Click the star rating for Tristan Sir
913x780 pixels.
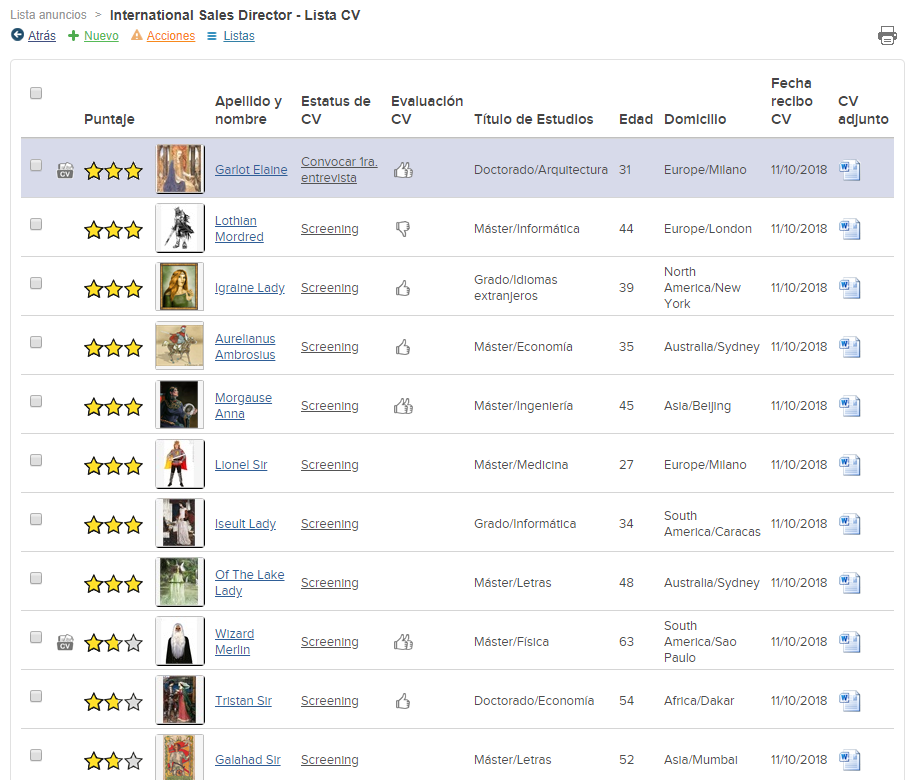pos(114,702)
